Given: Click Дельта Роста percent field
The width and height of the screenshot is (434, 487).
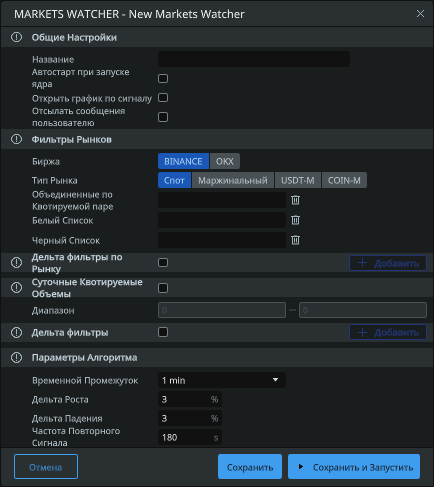Looking at the screenshot, I should 190,399.
